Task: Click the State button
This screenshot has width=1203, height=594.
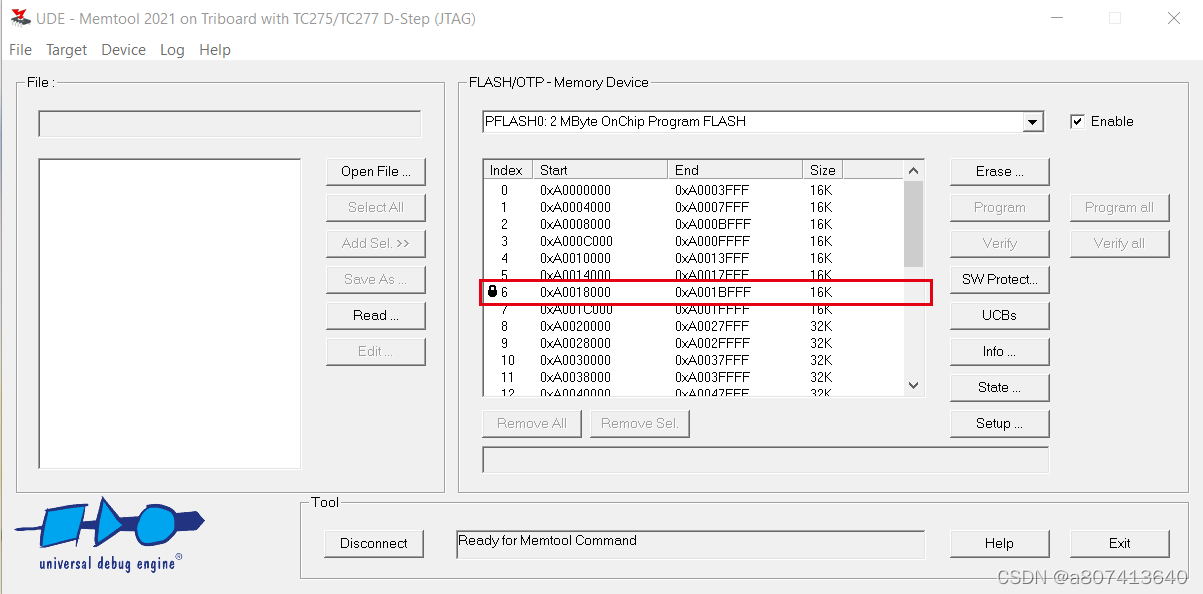Action: [1000, 387]
